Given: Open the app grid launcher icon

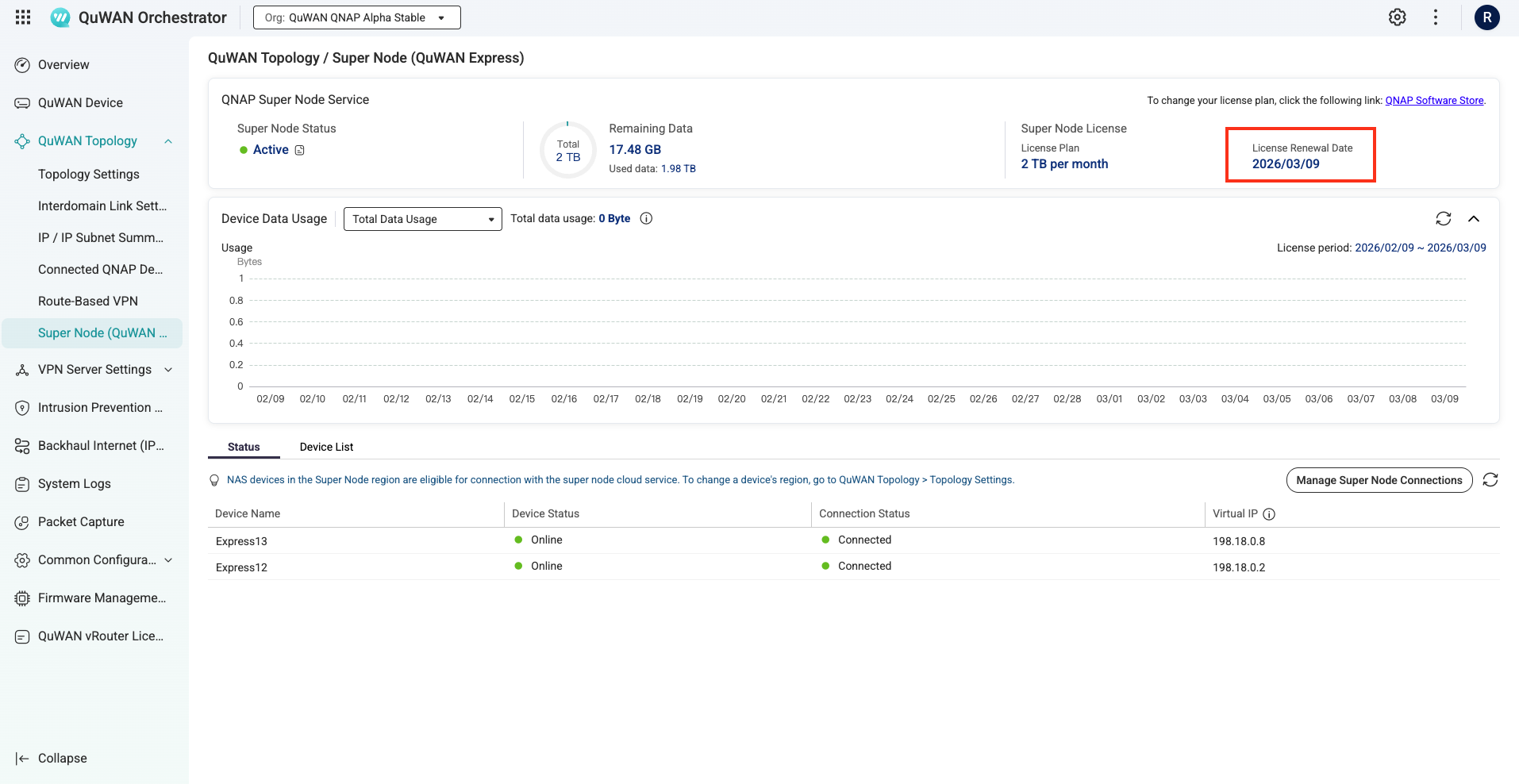Looking at the screenshot, I should [23, 17].
